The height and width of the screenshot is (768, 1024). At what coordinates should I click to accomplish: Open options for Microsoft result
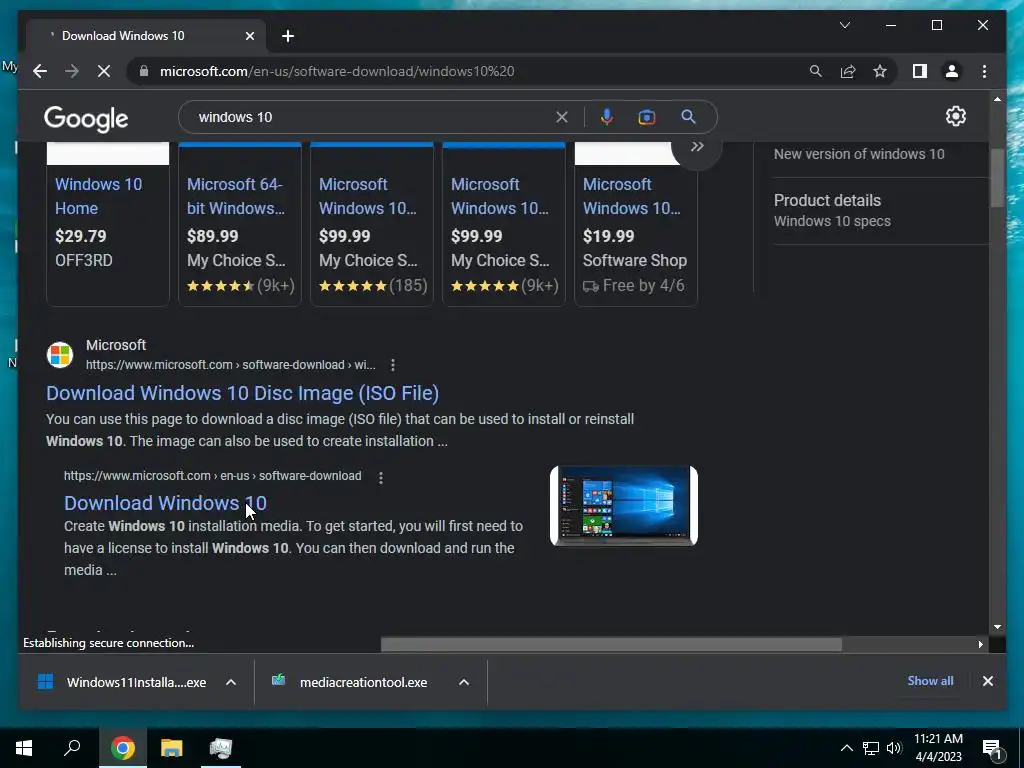(392, 365)
